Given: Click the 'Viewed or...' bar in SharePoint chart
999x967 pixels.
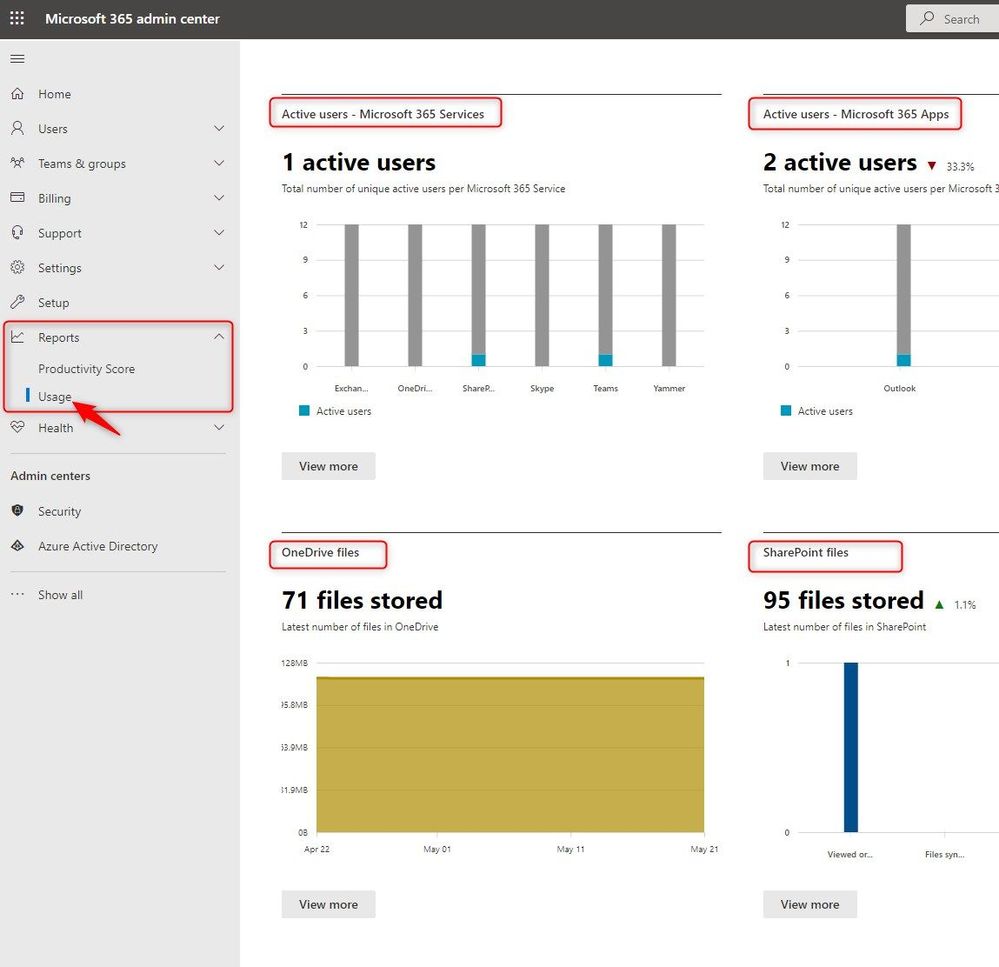Looking at the screenshot, I should [851, 747].
